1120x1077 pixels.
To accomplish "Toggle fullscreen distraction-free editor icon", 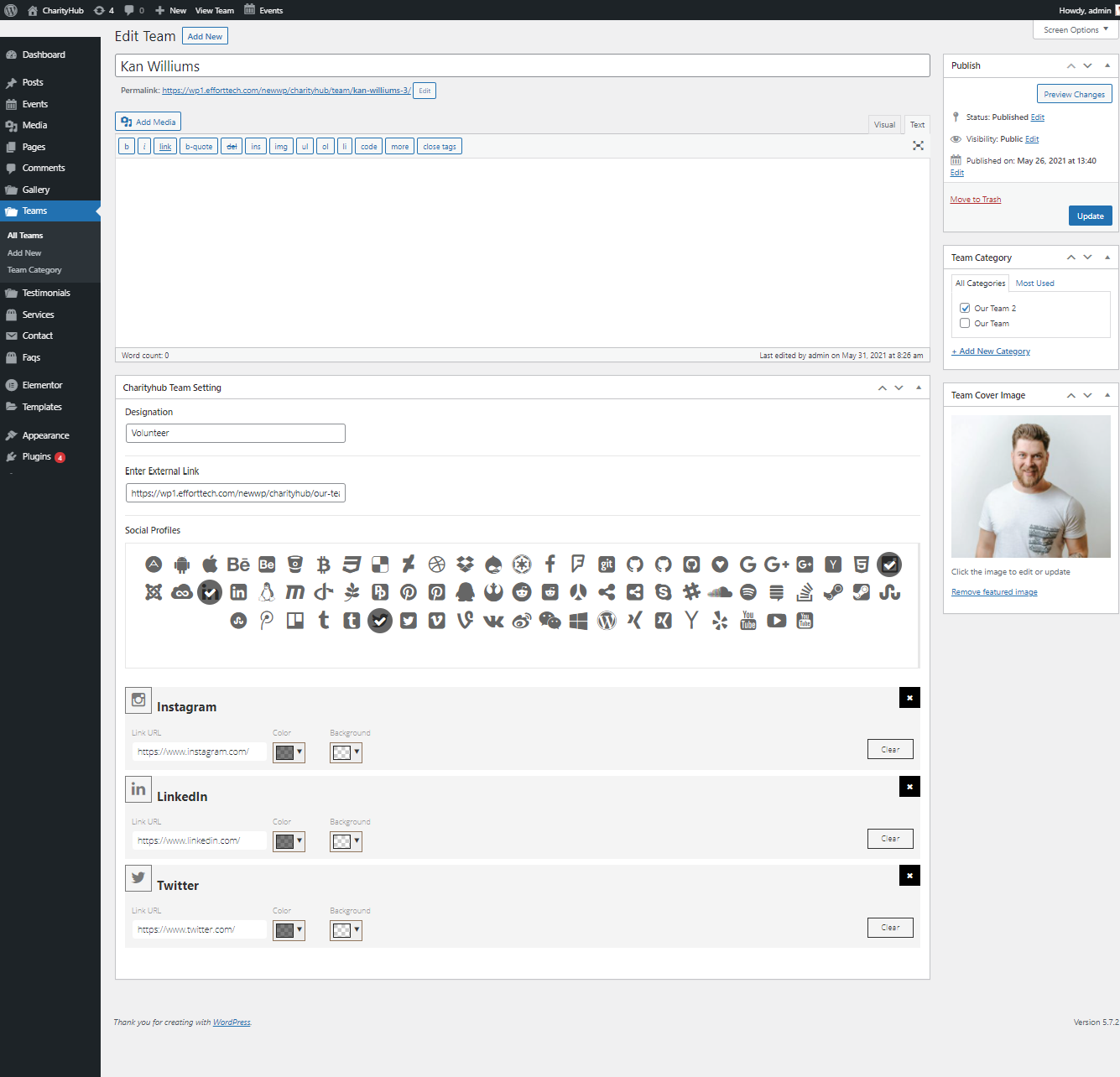I will (x=918, y=146).
